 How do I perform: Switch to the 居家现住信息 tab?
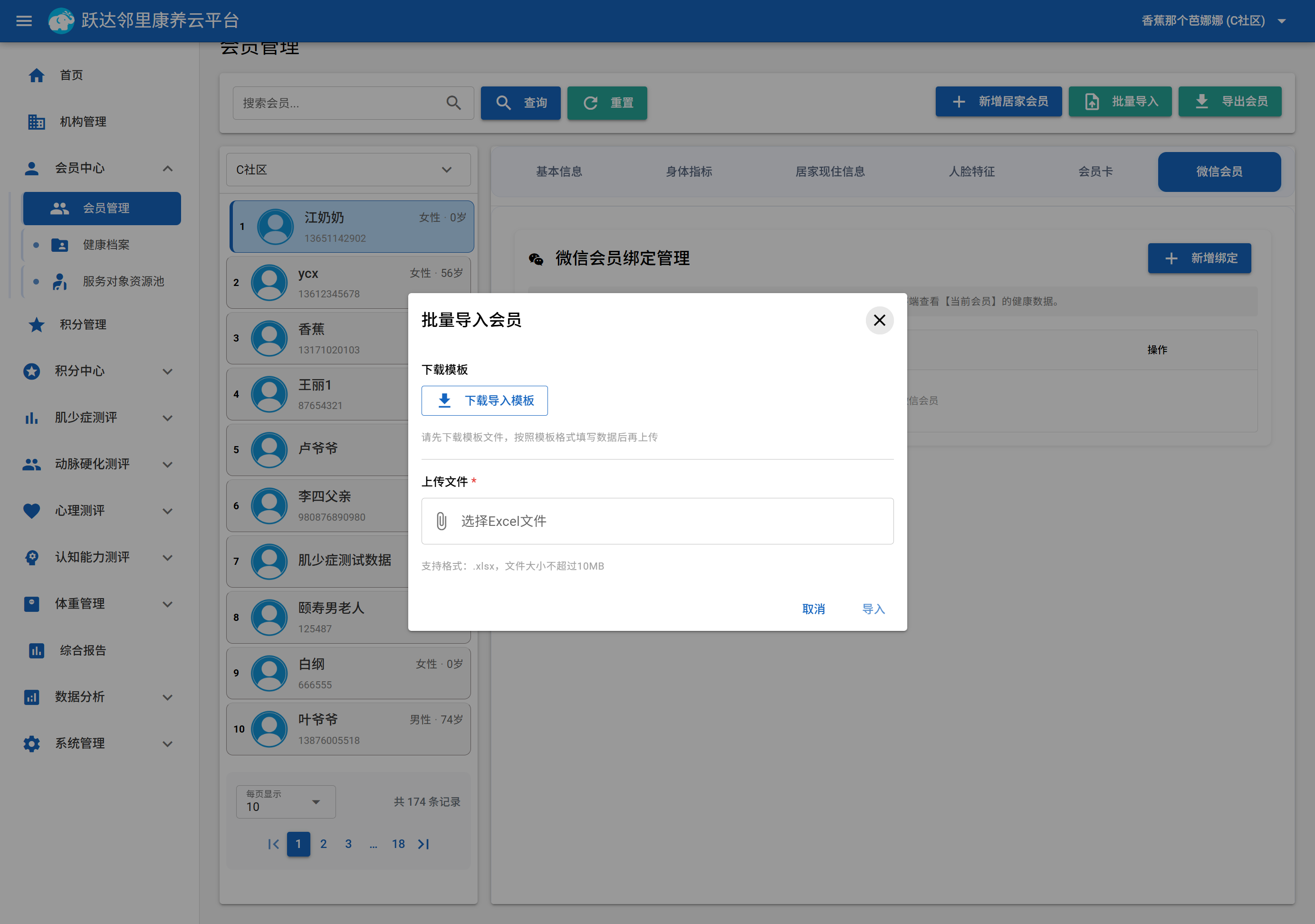[830, 172]
